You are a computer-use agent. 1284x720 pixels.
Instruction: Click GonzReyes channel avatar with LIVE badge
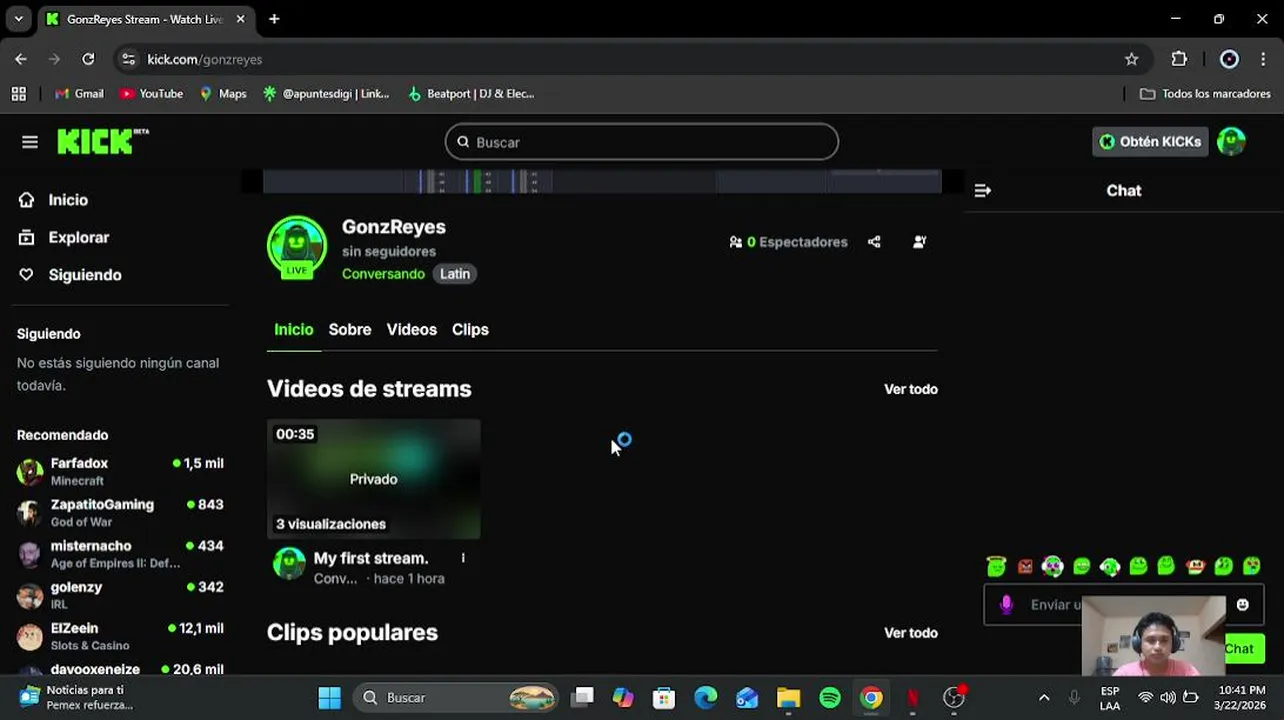pyautogui.click(x=296, y=246)
